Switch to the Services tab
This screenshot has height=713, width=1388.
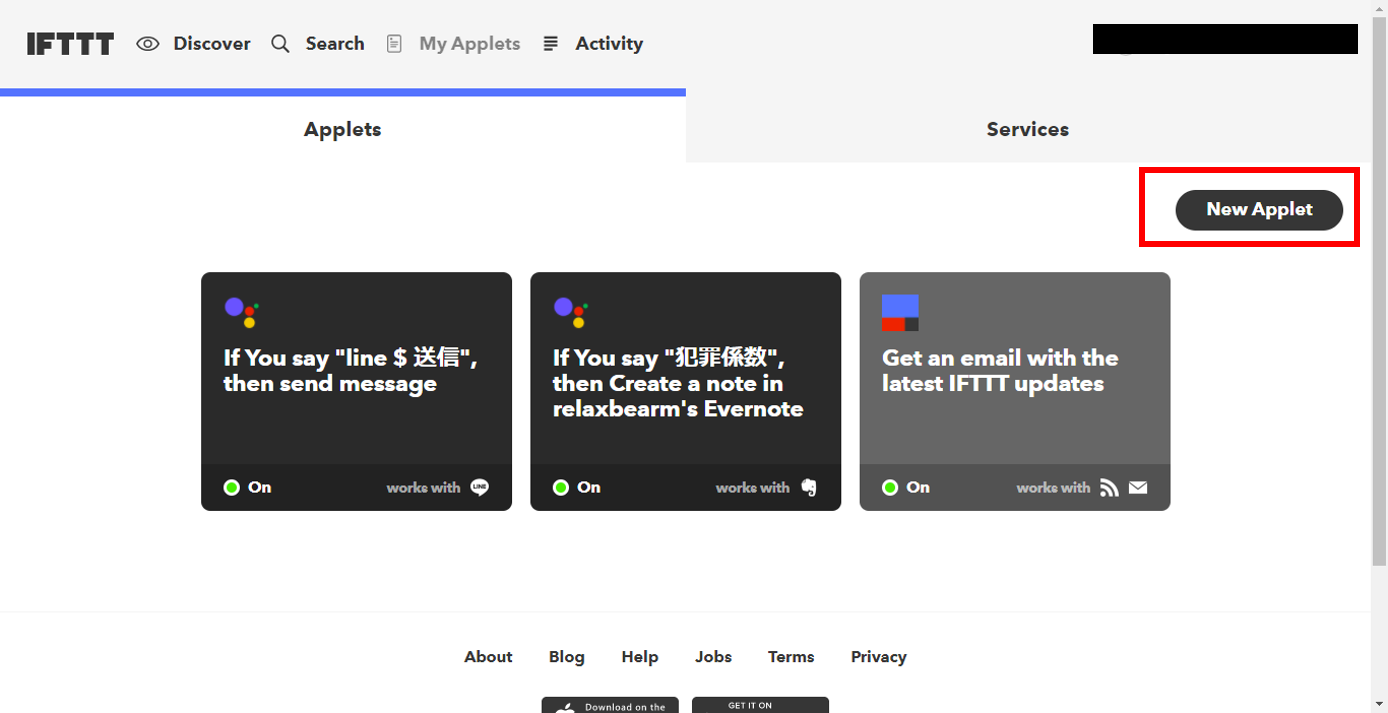[1028, 129]
